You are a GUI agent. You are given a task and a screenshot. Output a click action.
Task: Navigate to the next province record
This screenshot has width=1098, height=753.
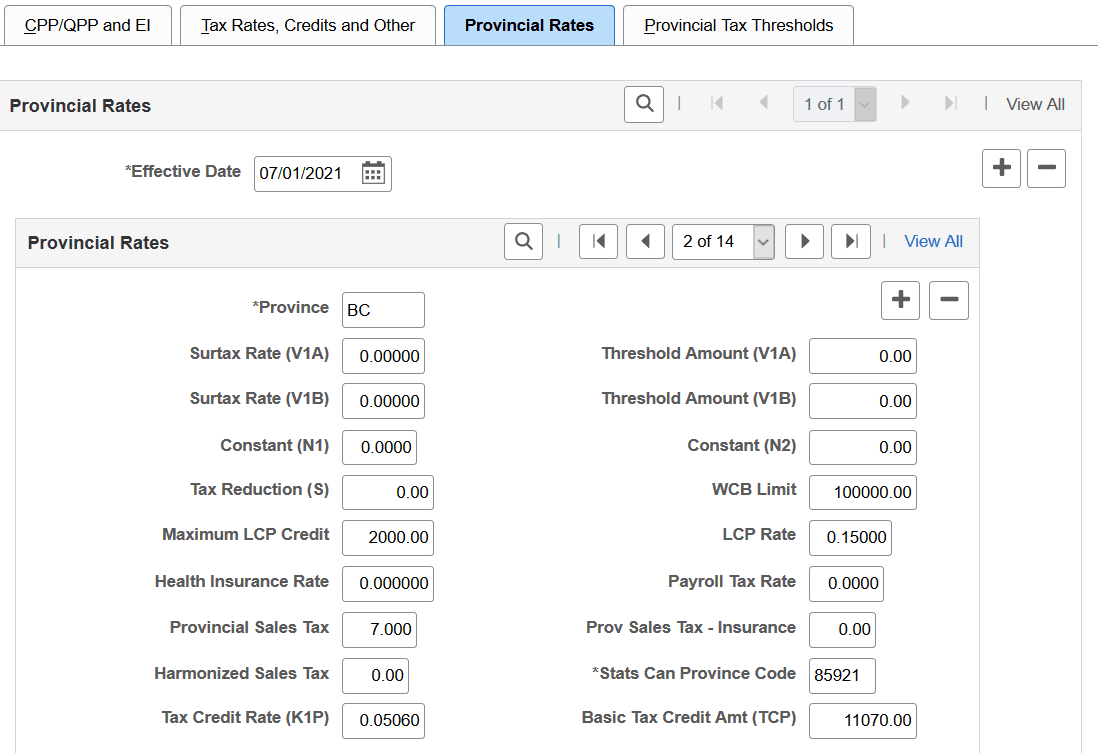804,241
